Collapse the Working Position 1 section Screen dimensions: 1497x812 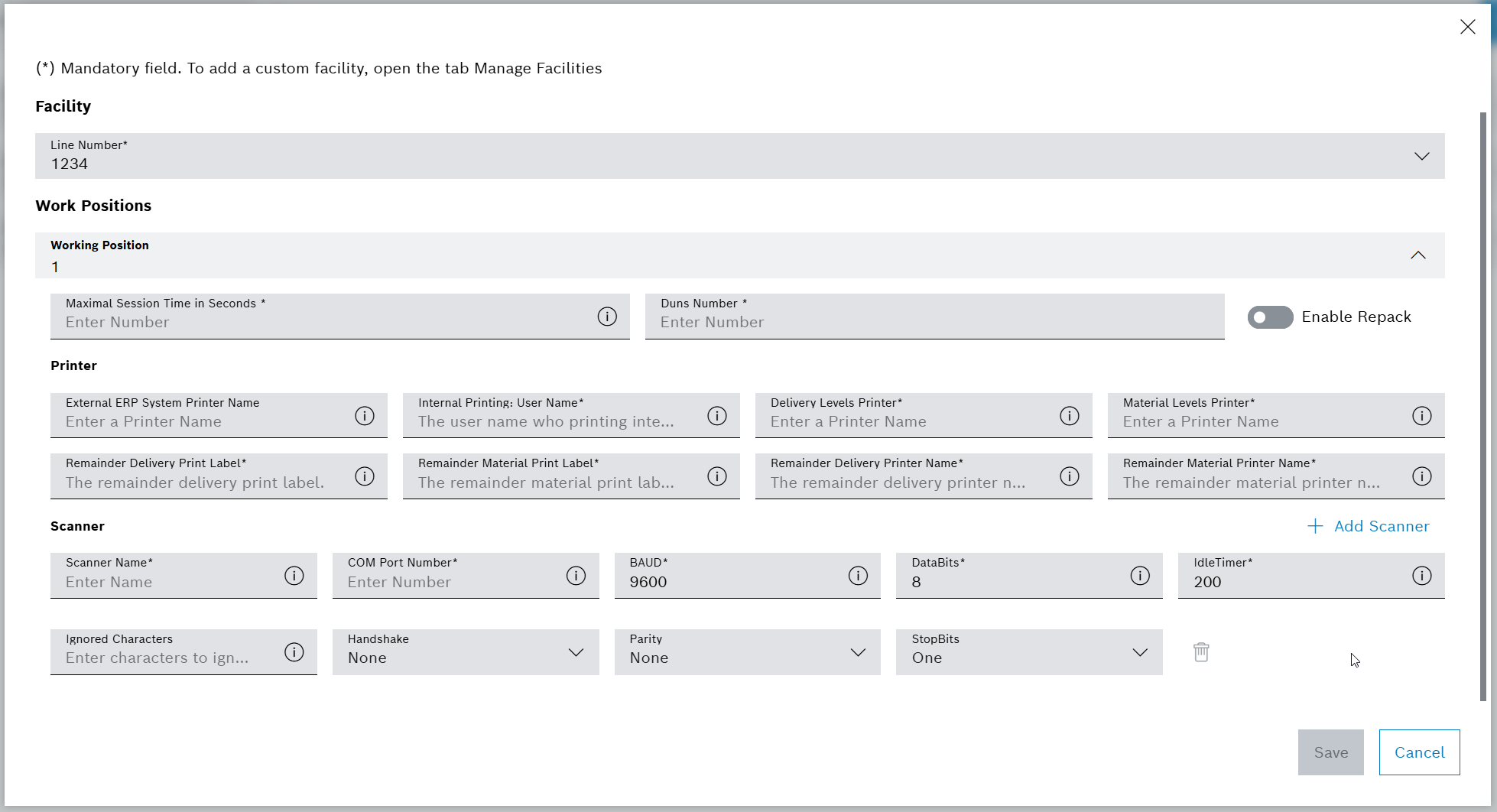[x=1417, y=255]
